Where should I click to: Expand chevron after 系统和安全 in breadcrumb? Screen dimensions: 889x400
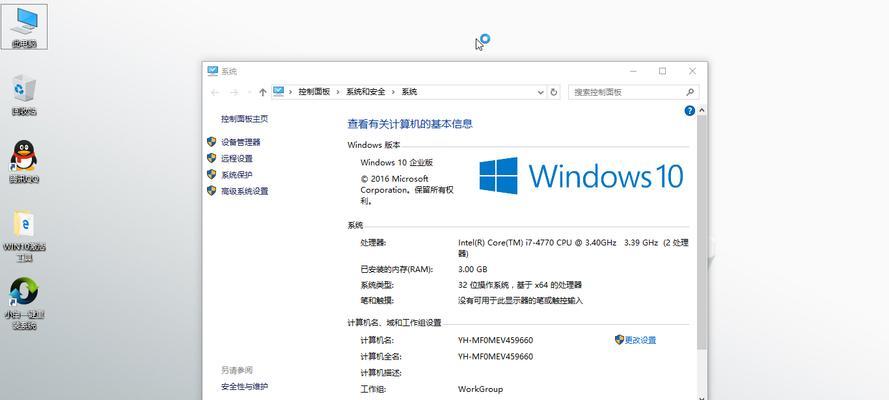[x=393, y=92]
